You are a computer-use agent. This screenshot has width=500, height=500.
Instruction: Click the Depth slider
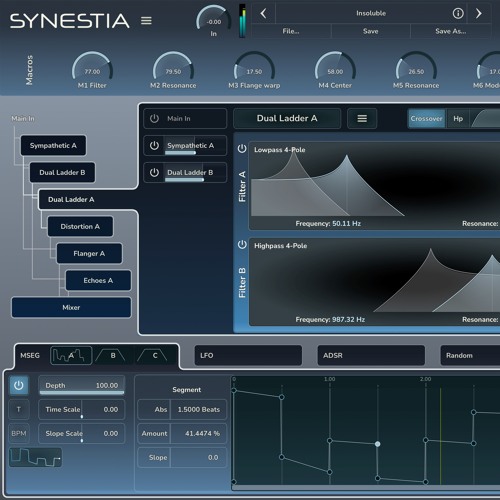(82, 385)
